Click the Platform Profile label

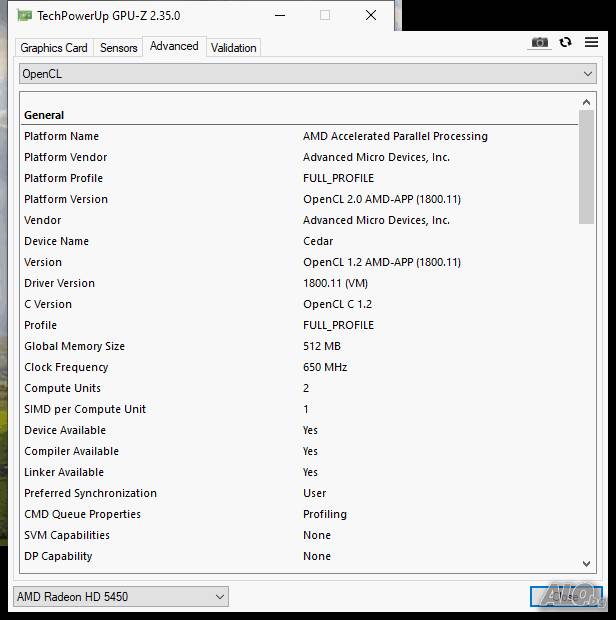coord(63,178)
